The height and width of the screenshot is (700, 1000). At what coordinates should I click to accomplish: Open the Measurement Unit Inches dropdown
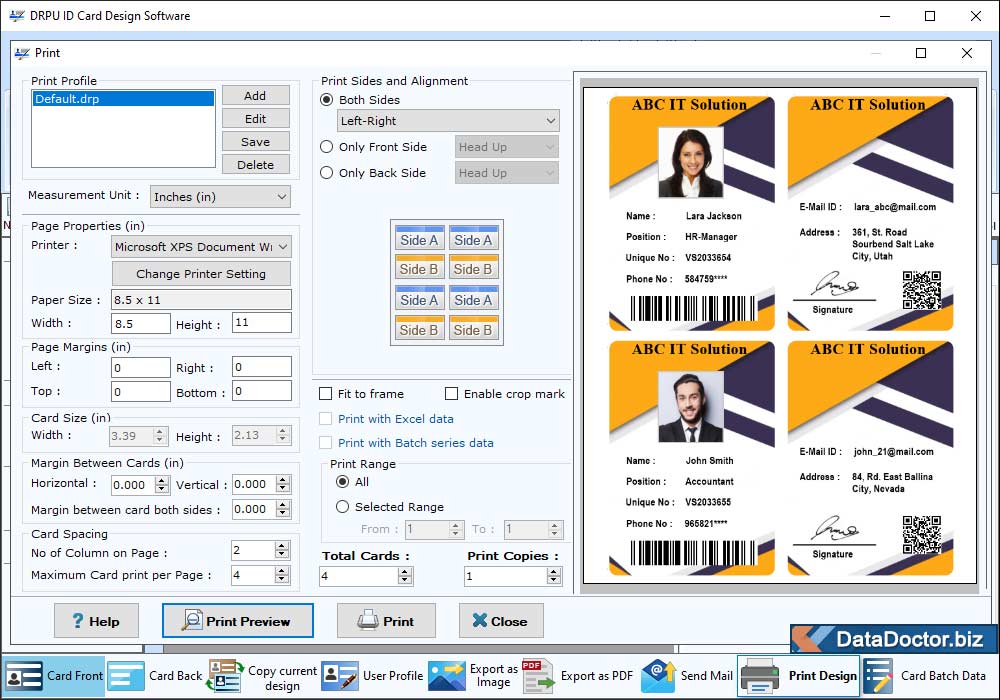point(221,197)
